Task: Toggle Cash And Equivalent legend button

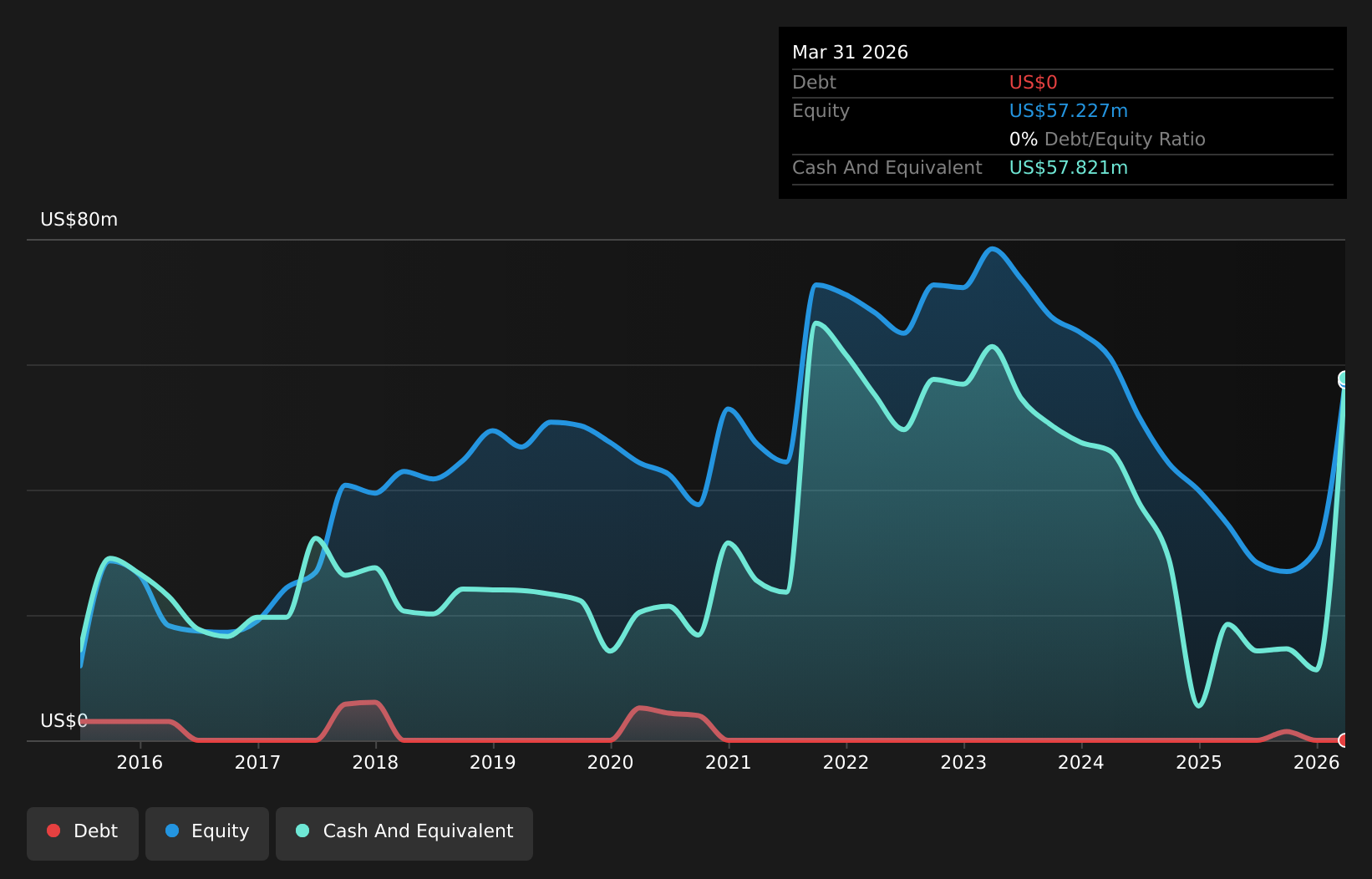Action: [404, 833]
